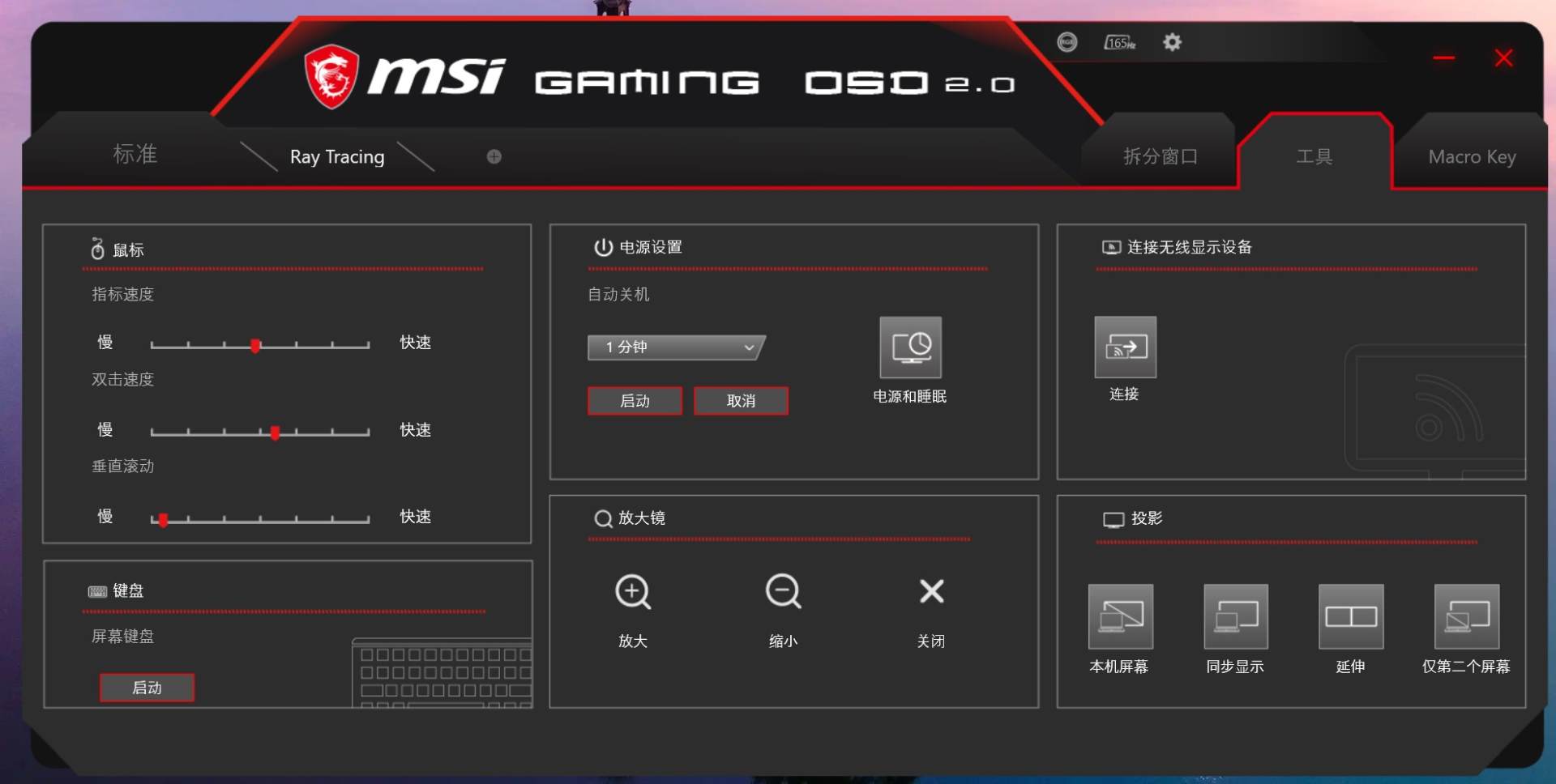
Task: Select 本机屏幕 PC screen only projection
Action: (1121, 616)
